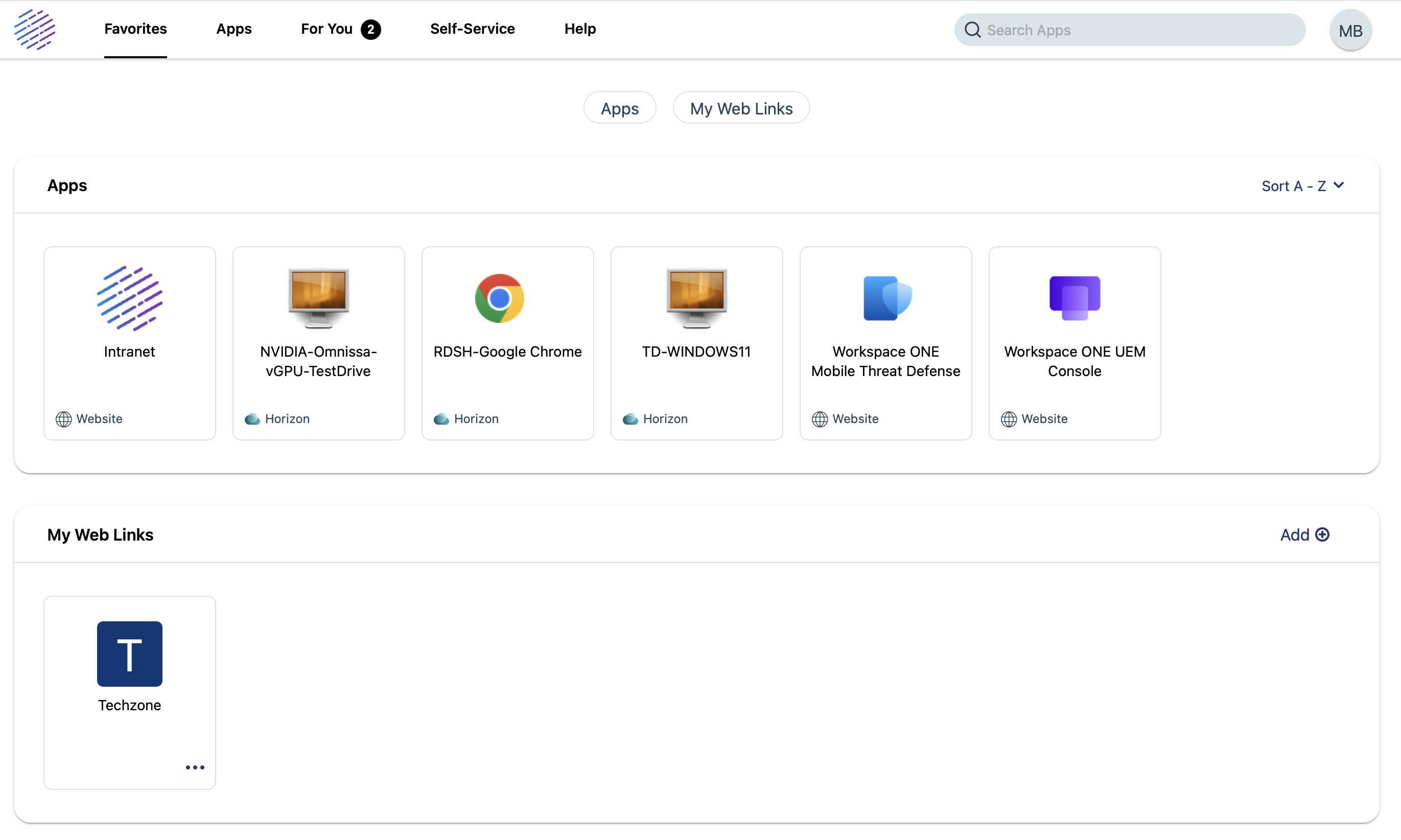This screenshot has height=840, width=1401.
Task: Go to the Self-Service tab
Action: (472, 29)
